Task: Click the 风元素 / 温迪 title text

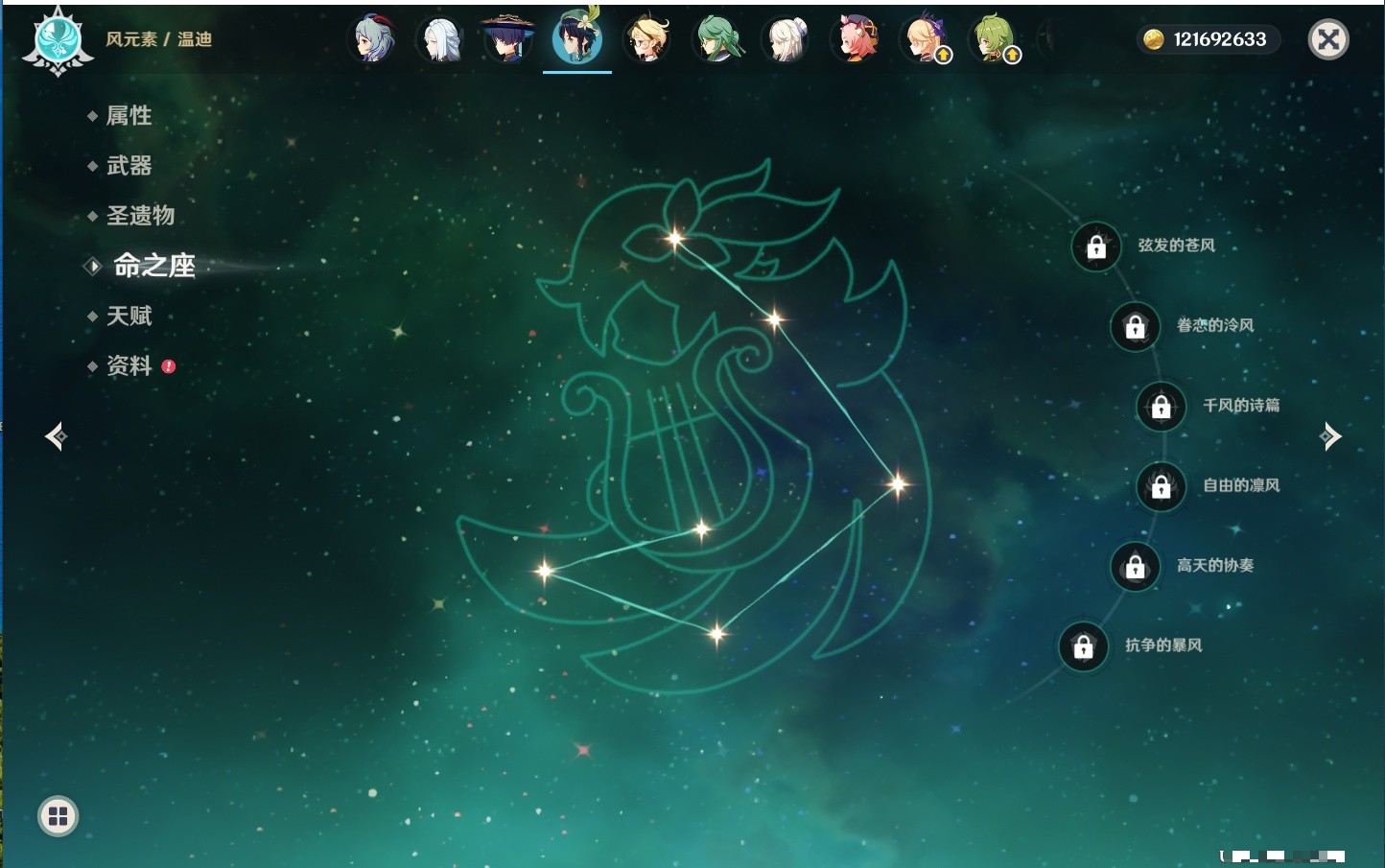Action: [x=158, y=39]
